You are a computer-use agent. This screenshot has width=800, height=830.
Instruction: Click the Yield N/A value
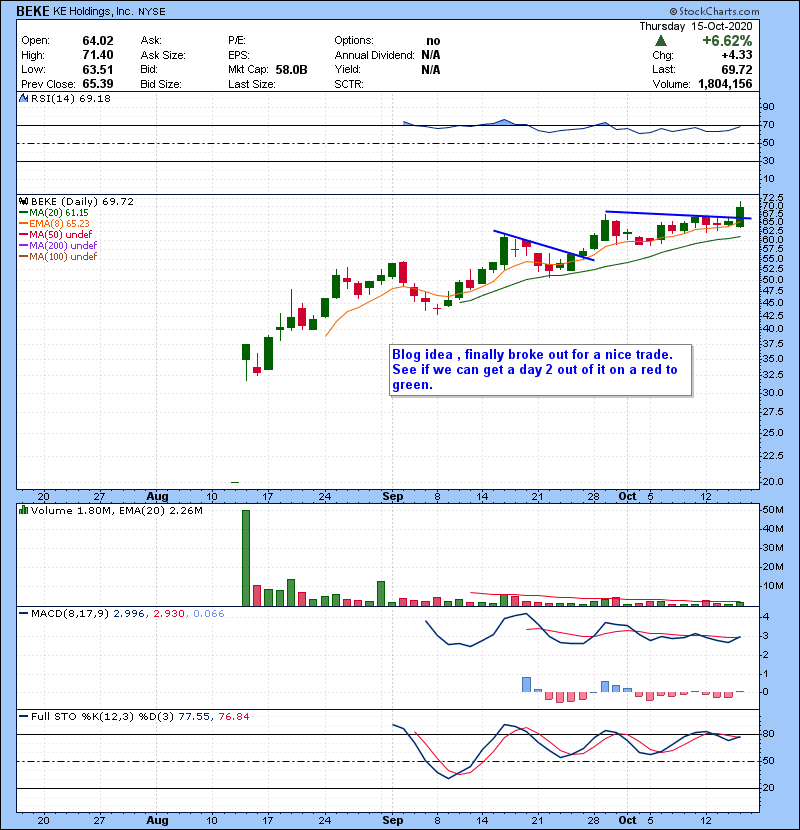coord(431,70)
